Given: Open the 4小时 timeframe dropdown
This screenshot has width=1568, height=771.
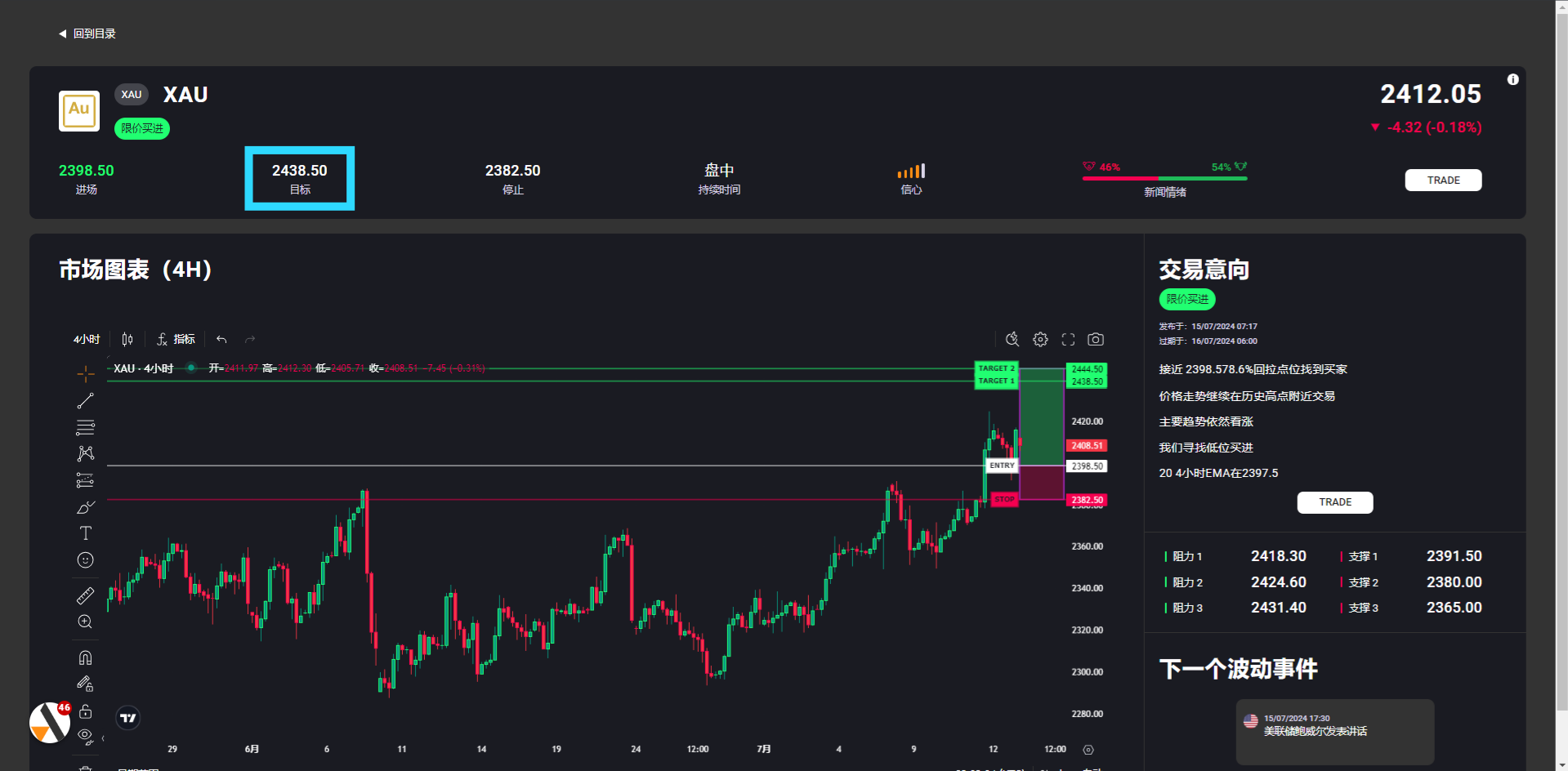Looking at the screenshot, I should [87, 339].
